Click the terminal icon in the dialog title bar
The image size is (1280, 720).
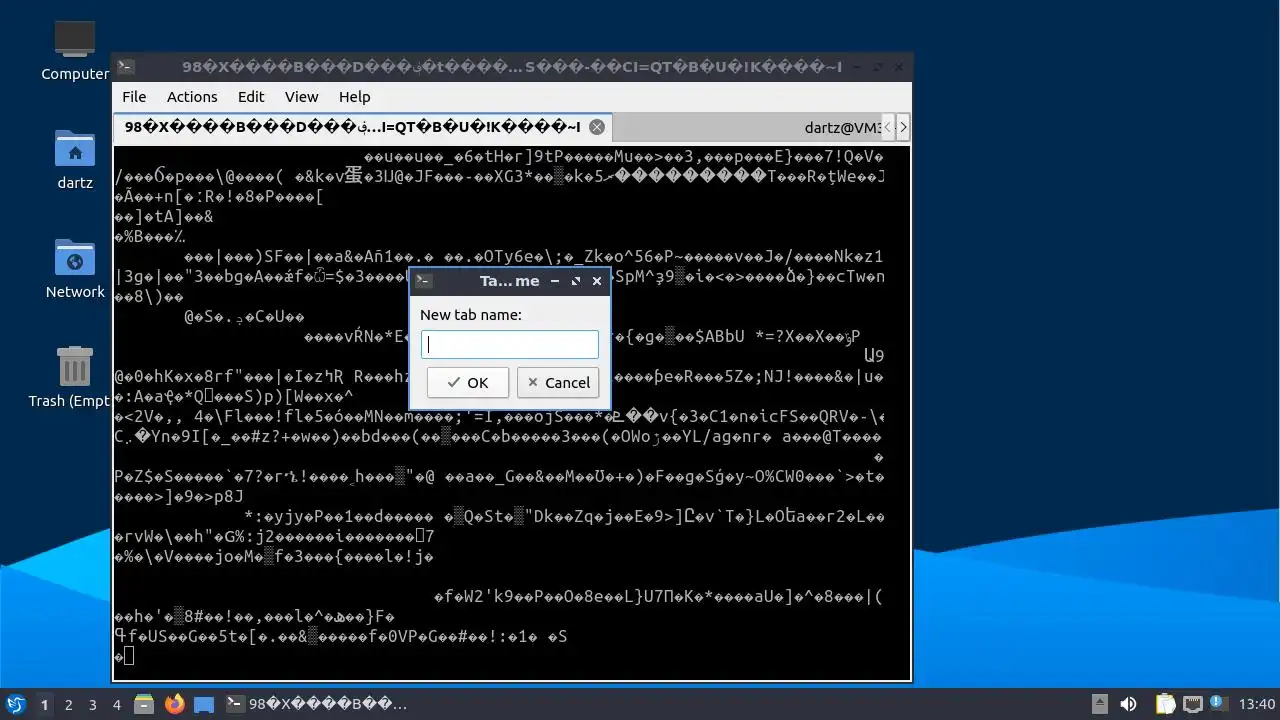tap(423, 281)
